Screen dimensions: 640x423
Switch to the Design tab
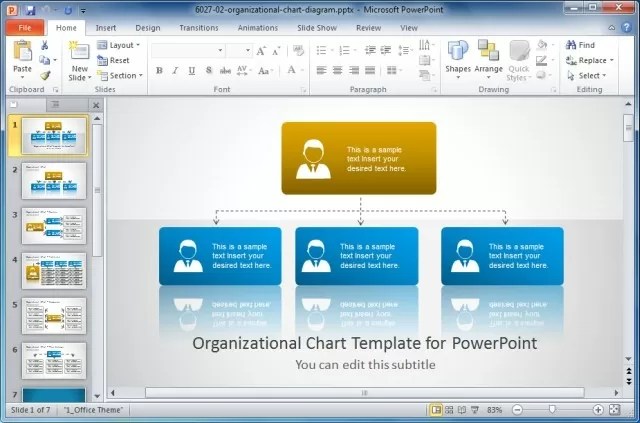pos(148,28)
